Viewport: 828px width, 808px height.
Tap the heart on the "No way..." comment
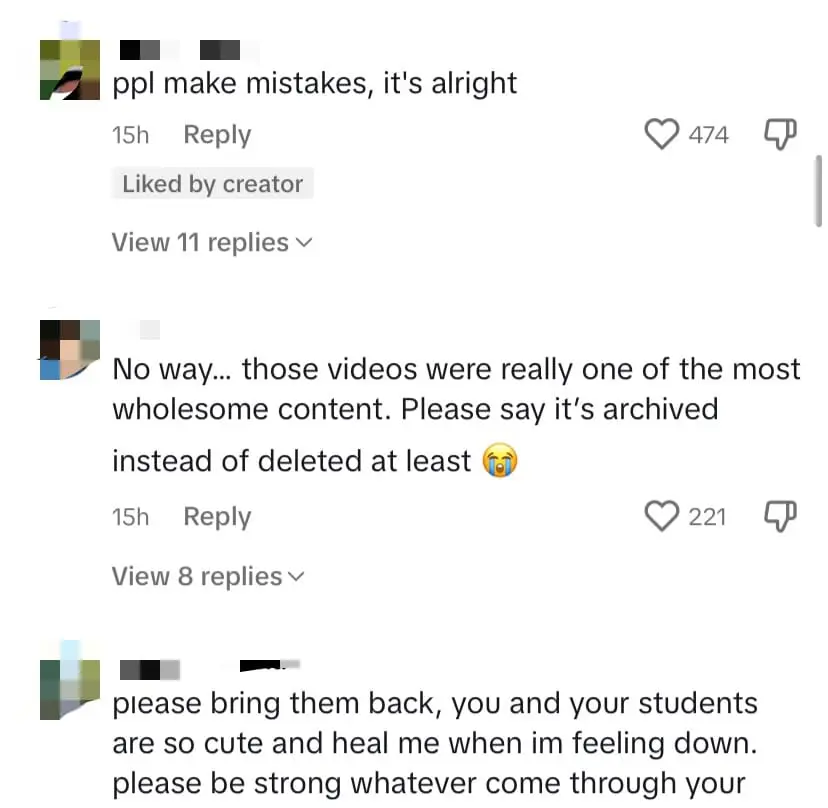[x=662, y=516]
